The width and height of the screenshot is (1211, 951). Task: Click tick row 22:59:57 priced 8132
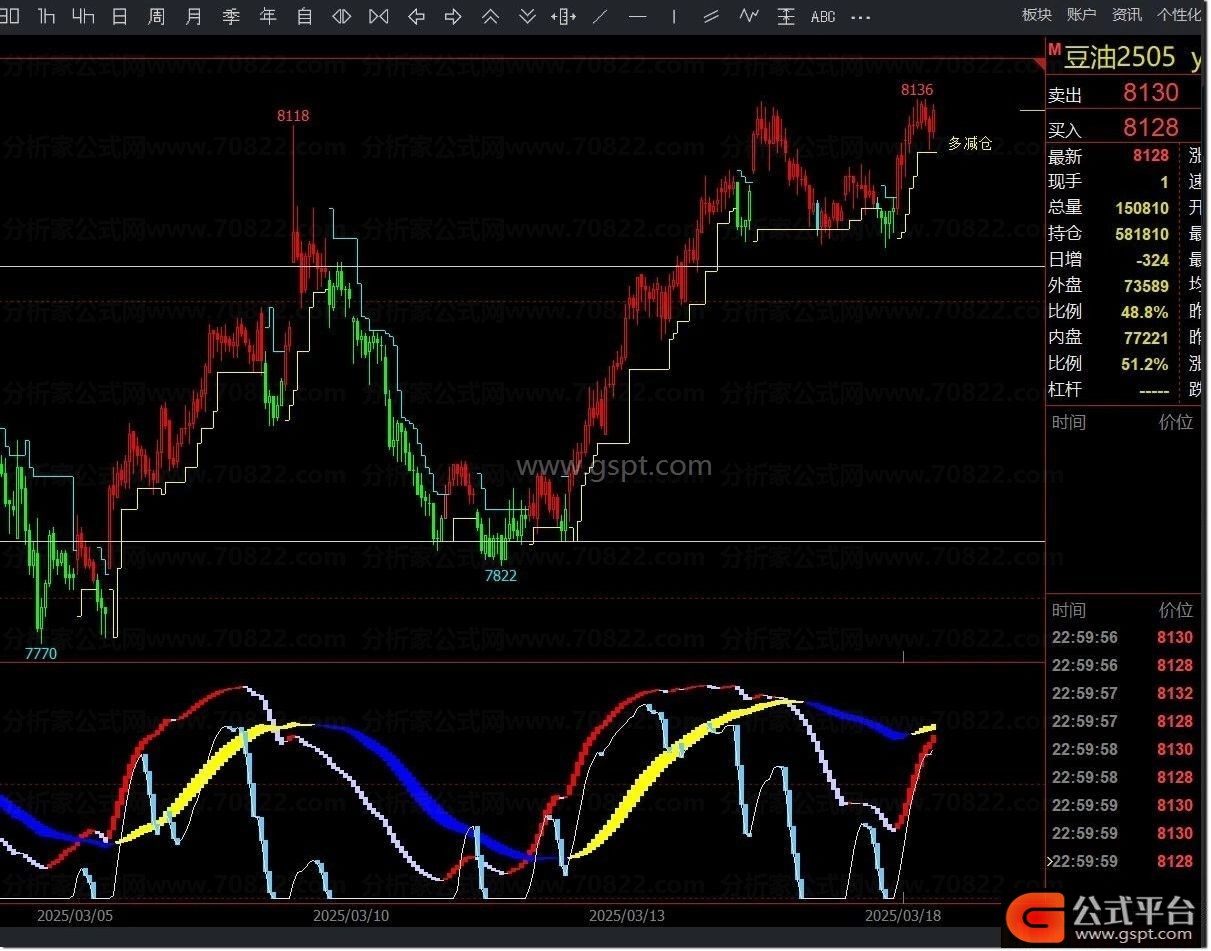(x=1121, y=693)
